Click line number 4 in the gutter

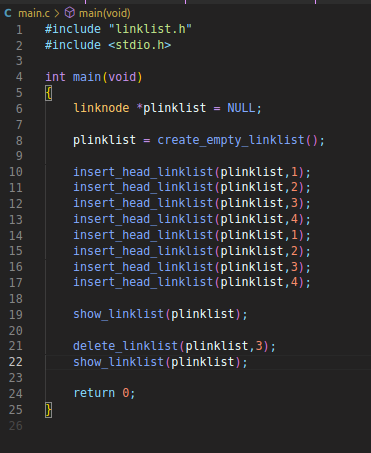point(19,77)
